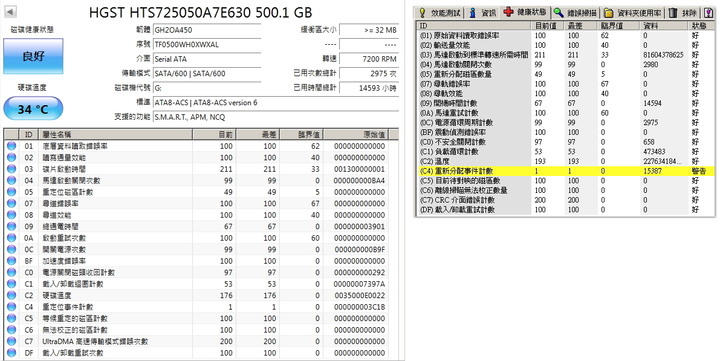Click status orb for attribute ID 03

coord(11,169)
